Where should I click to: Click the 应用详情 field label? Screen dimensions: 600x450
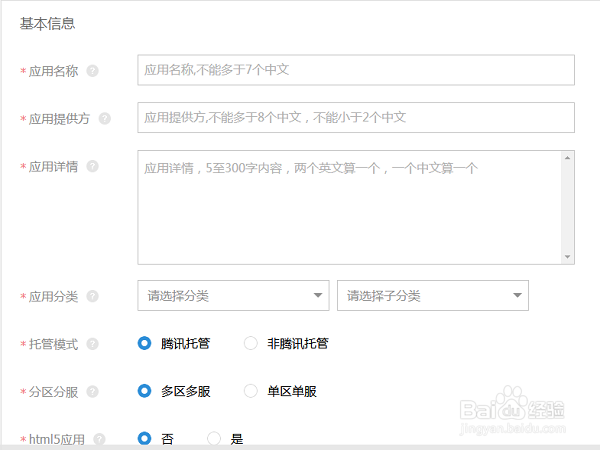pyautogui.click(x=53, y=167)
